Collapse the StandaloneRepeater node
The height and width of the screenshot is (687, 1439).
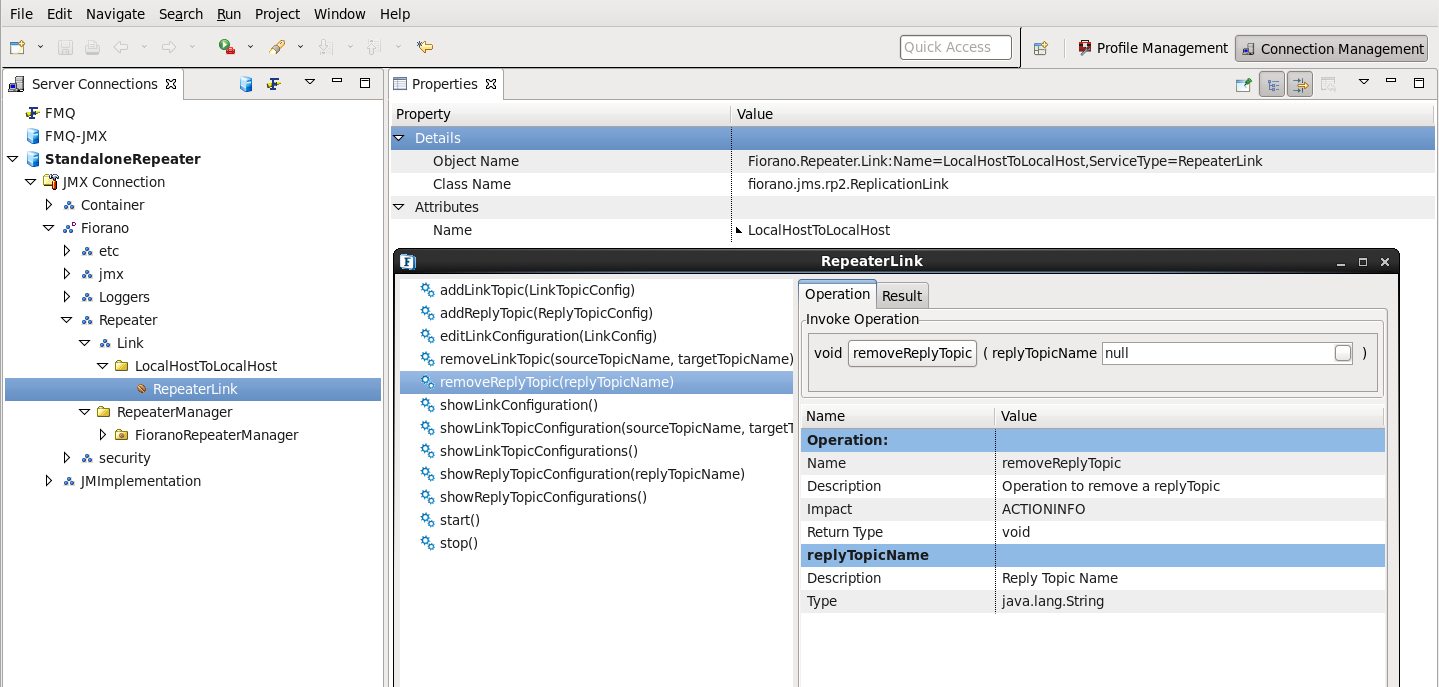click(x=12, y=159)
